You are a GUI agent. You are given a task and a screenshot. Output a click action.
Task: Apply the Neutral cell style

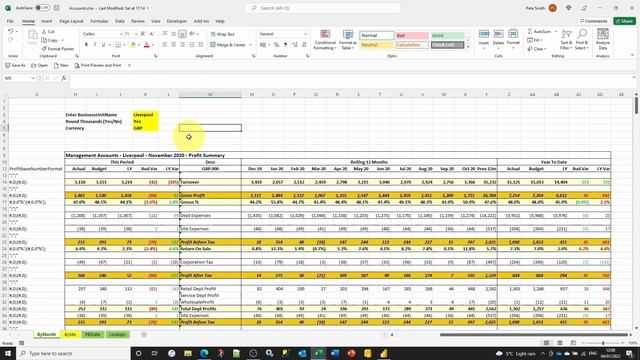[376, 44]
